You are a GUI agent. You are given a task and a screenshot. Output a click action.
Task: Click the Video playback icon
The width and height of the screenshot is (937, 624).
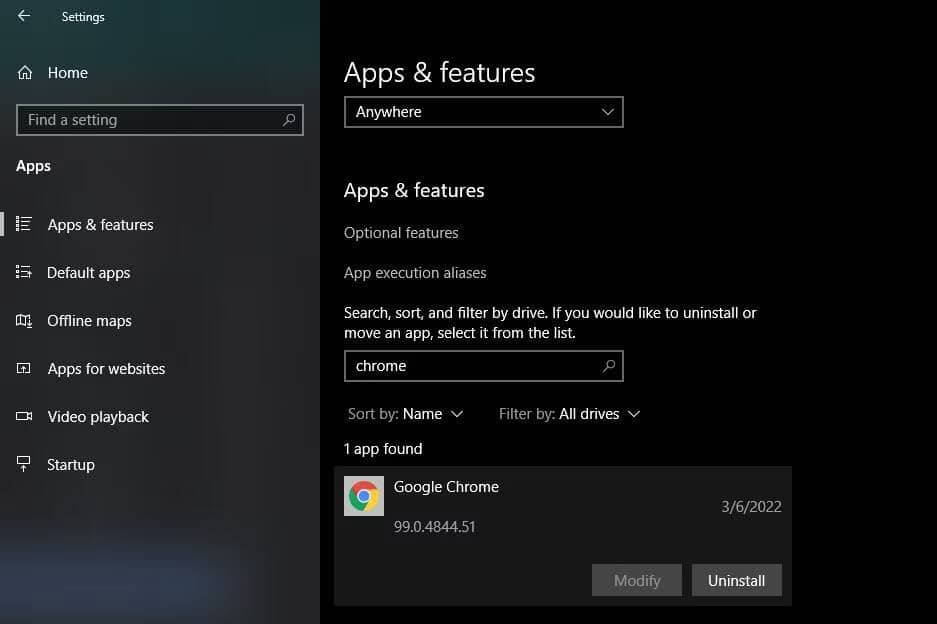(23, 416)
